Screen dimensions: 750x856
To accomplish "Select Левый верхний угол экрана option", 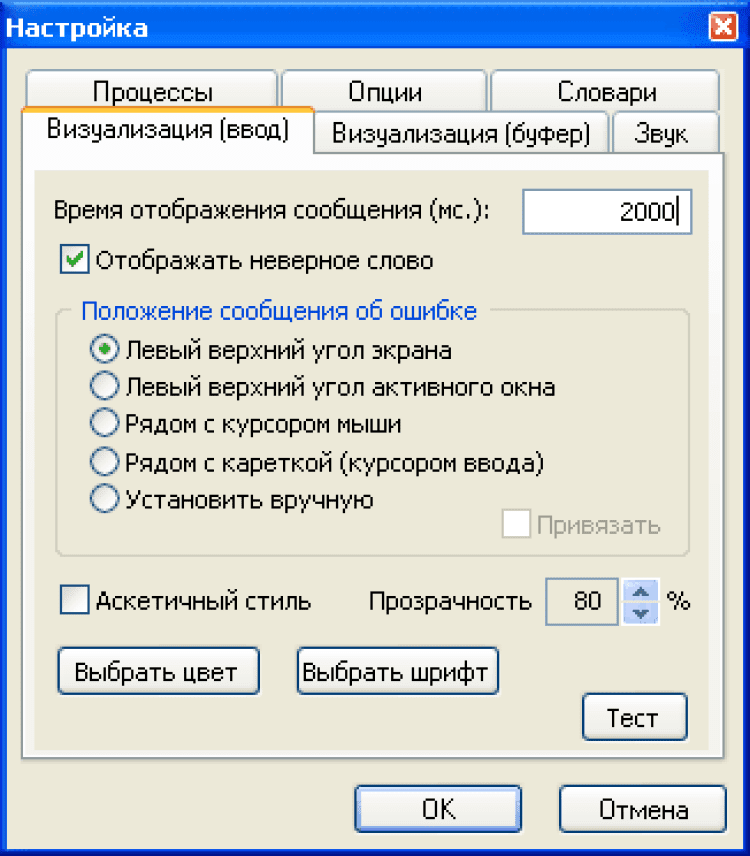I will coord(103,350).
